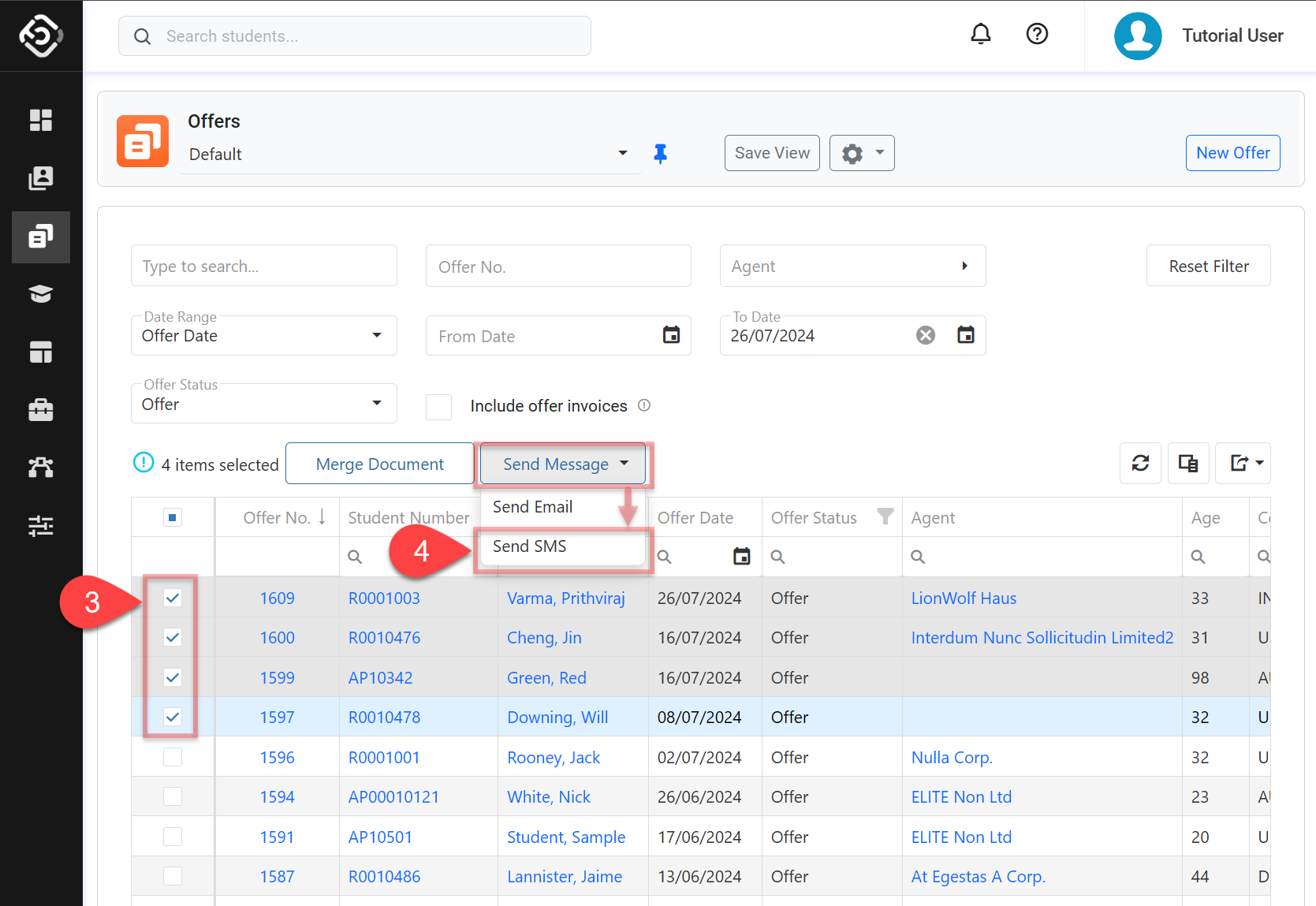This screenshot has width=1316, height=906.
Task: Click the Offers module orange icon
Action: coord(143,141)
